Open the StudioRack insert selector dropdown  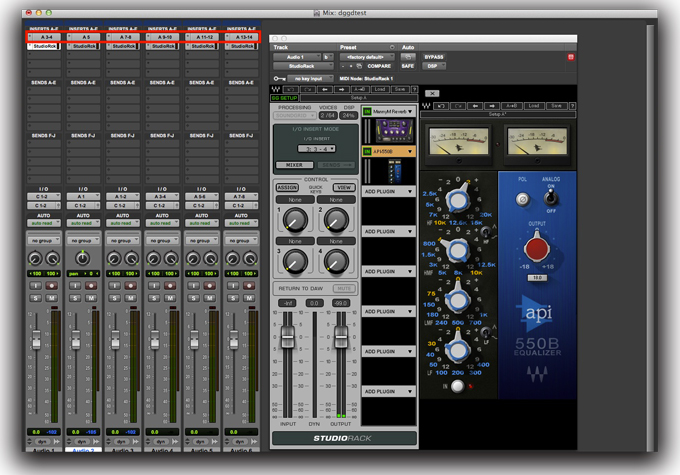click(x=304, y=66)
